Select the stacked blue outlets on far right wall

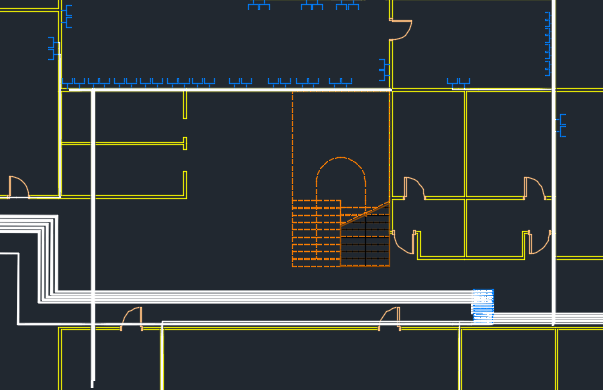[548, 44]
